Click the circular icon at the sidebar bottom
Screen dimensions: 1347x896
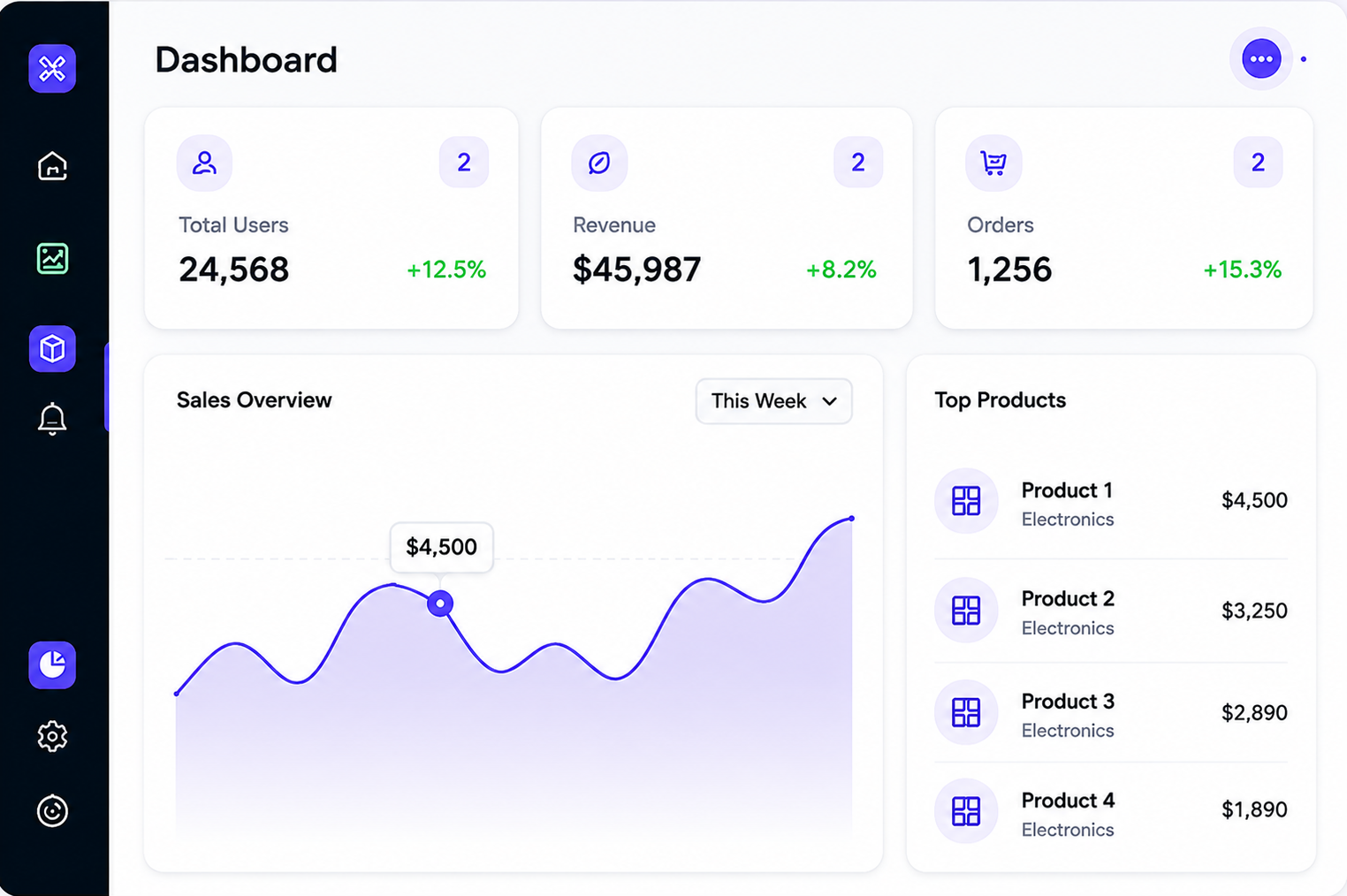click(52, 811)
